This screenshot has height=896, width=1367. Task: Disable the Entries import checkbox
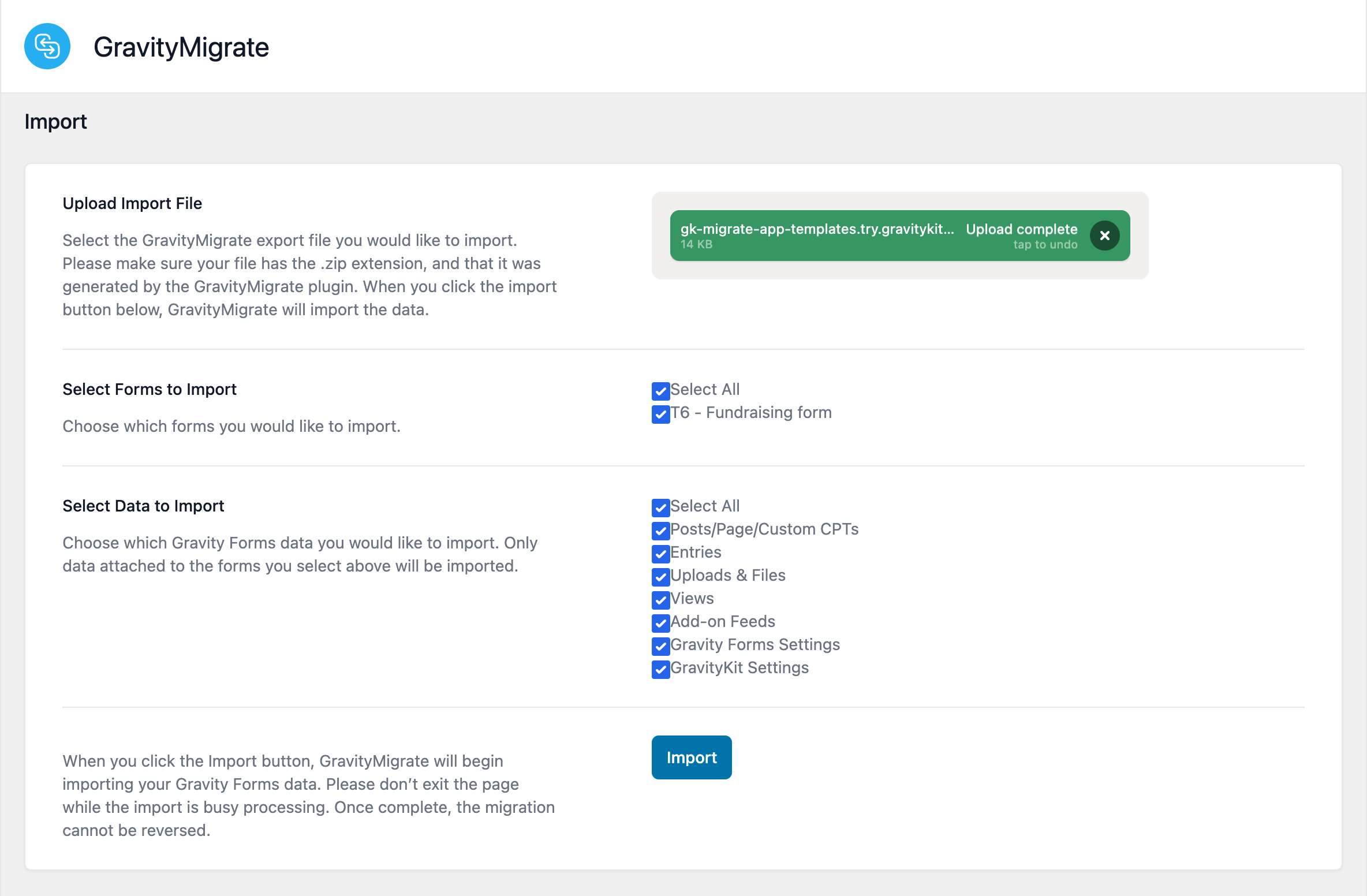(660, 554)
